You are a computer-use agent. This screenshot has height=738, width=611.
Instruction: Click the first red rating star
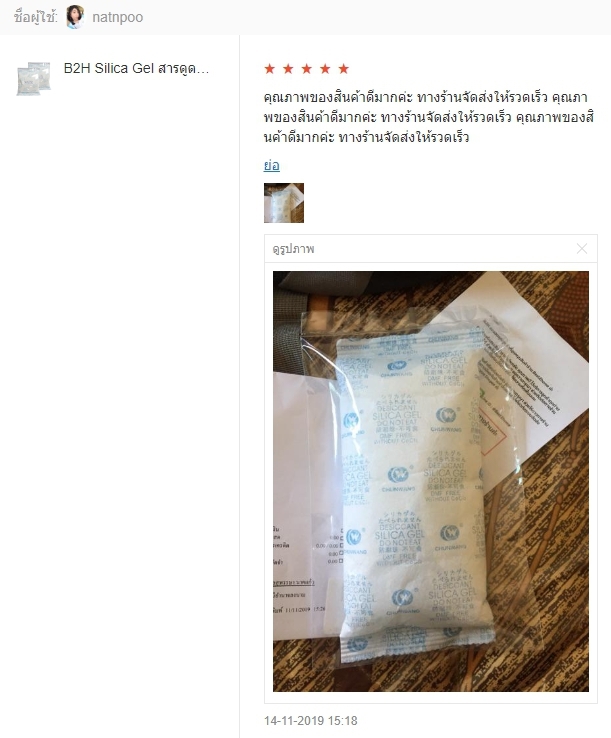[x=270, y=69]
